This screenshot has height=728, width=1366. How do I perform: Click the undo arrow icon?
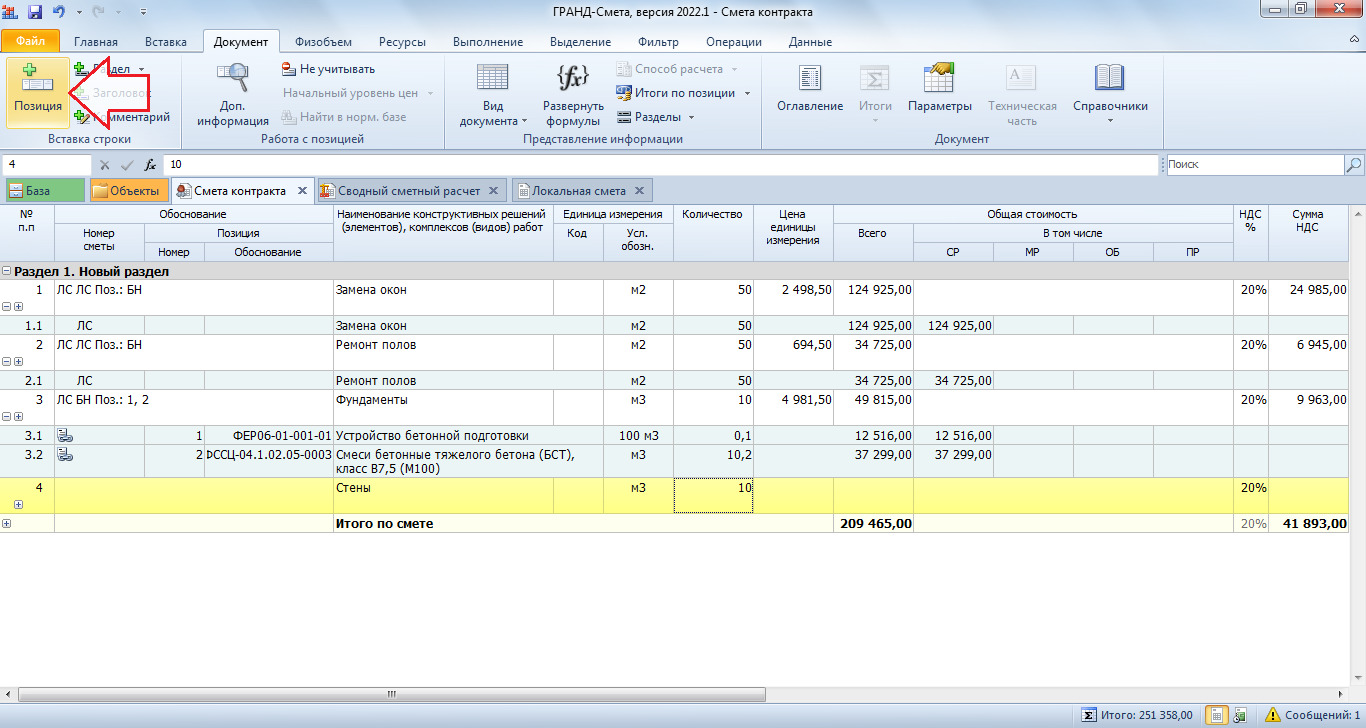point(59,12)
